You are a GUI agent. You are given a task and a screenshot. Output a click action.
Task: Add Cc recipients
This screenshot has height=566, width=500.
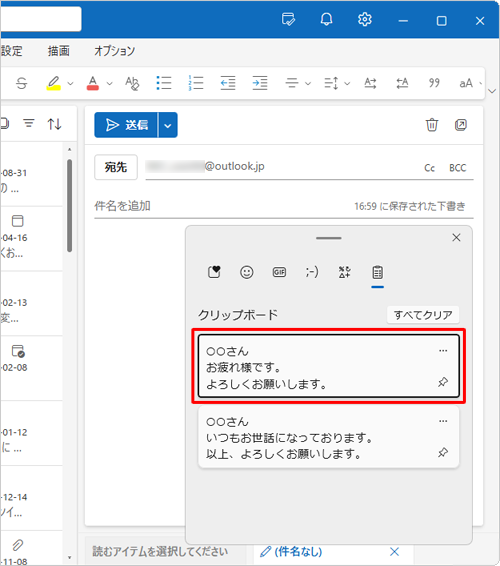tap(430, 168)
